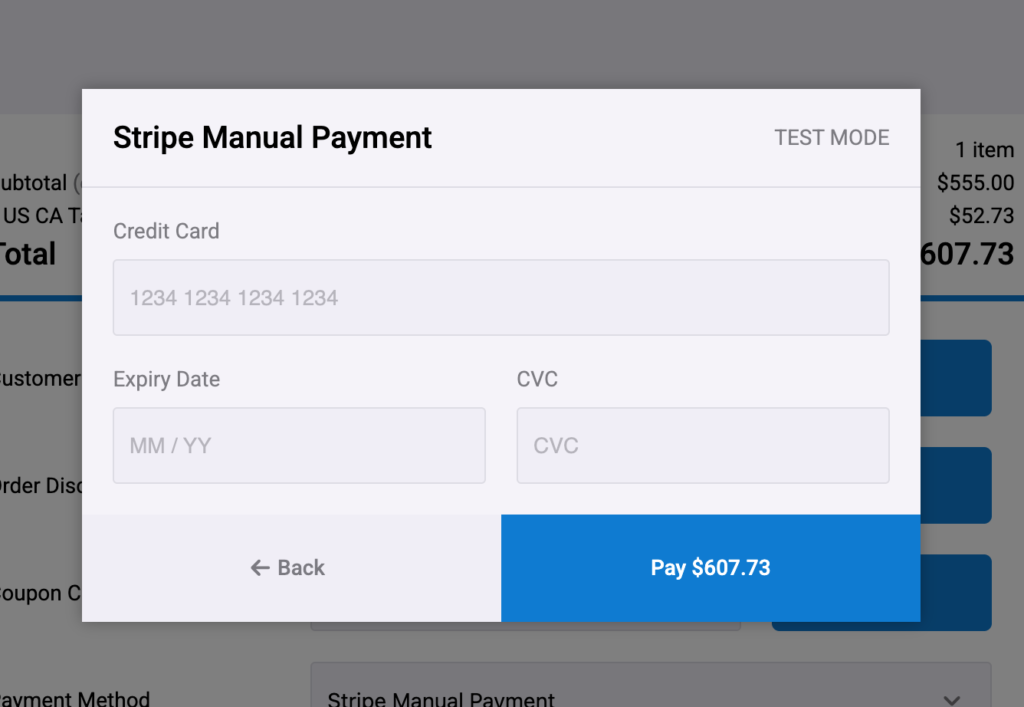This screenshot has height=707, width=1024.
Task: Go back using the Back button
Action: pyautogui.click(x=291, y=568)
